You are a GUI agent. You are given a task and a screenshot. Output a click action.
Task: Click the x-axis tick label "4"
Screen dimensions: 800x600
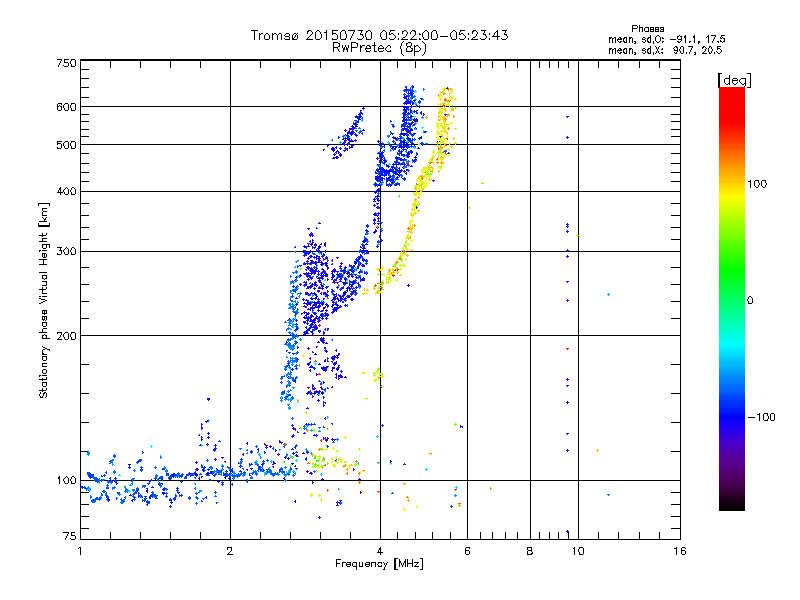380,551
